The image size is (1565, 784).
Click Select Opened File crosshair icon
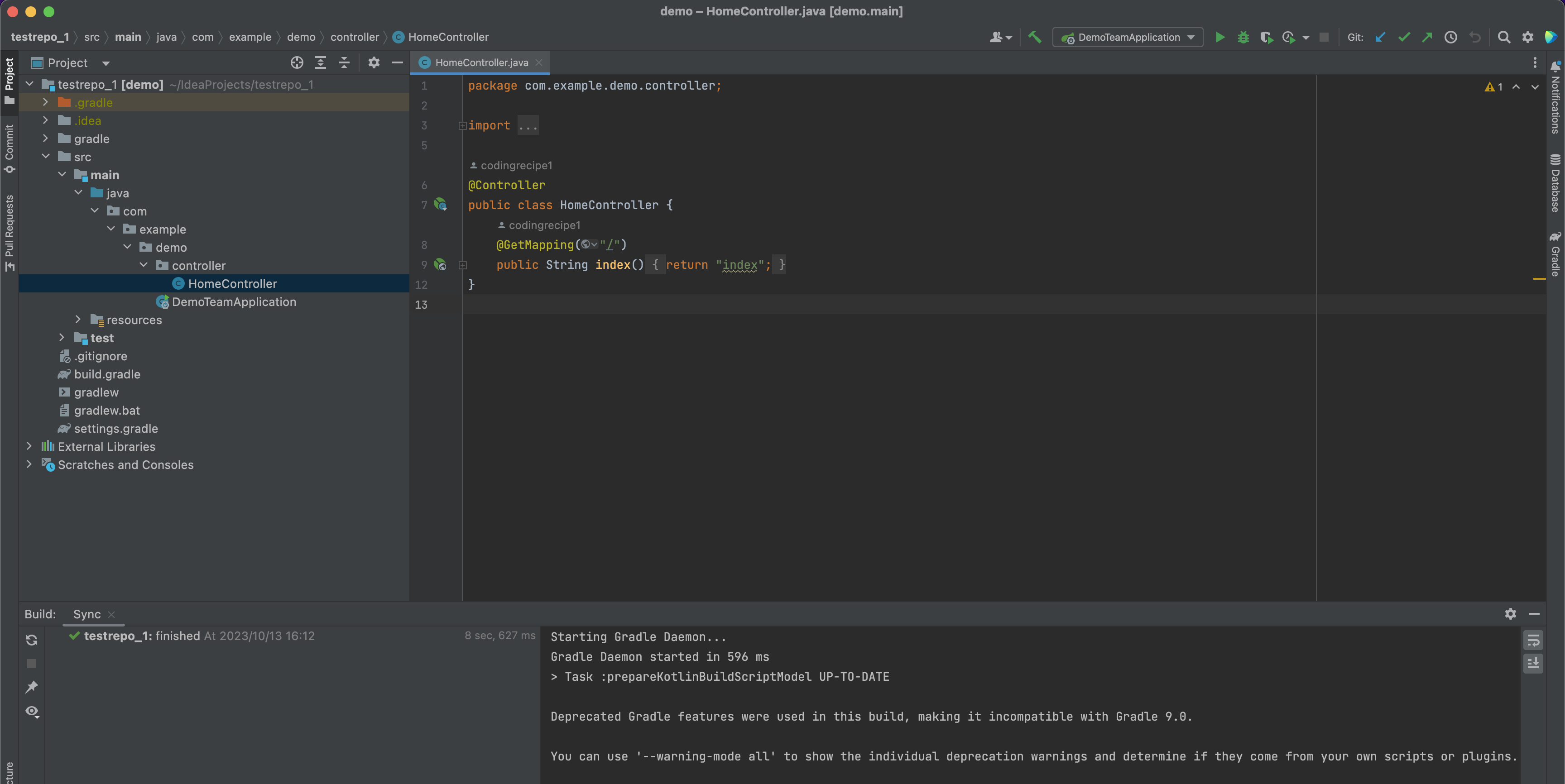tap(297, 62)
